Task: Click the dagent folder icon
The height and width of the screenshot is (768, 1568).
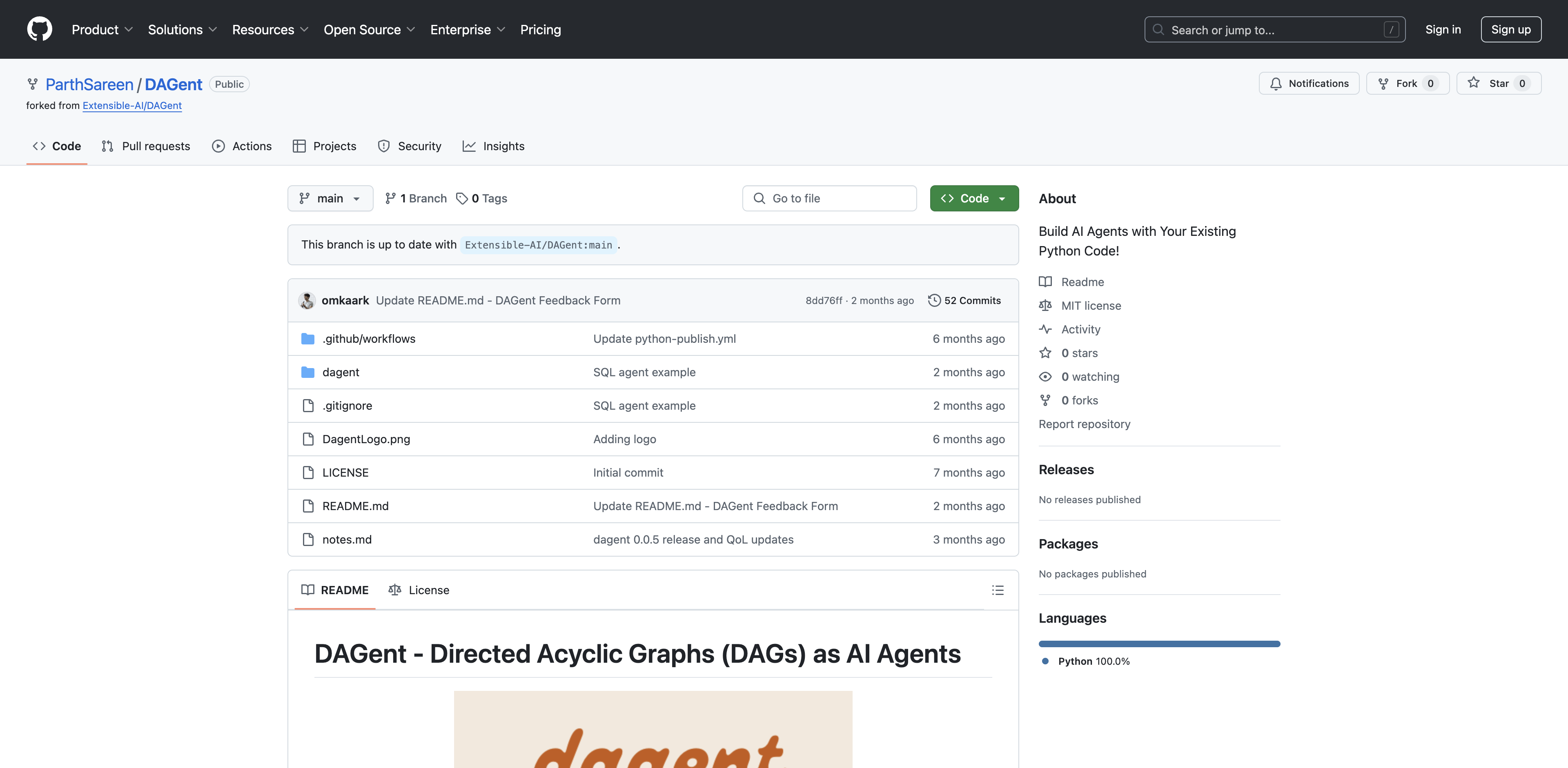Action: (x=308, y=372)
